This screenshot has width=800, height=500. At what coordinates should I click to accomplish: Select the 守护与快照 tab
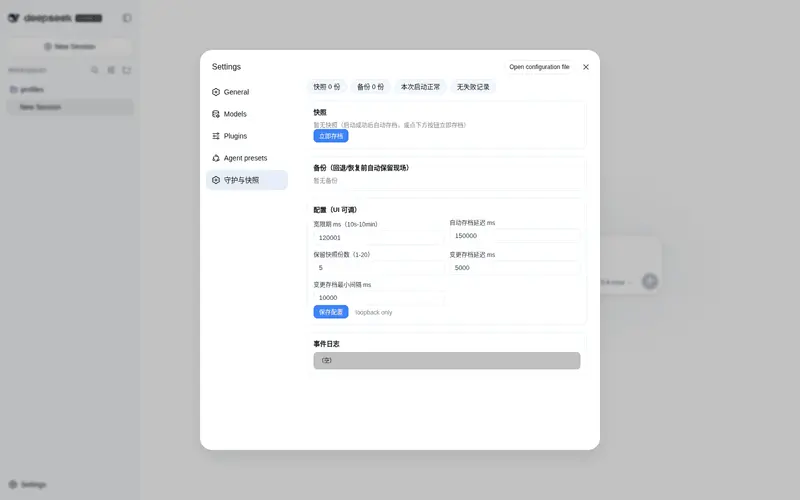[247, 180]
